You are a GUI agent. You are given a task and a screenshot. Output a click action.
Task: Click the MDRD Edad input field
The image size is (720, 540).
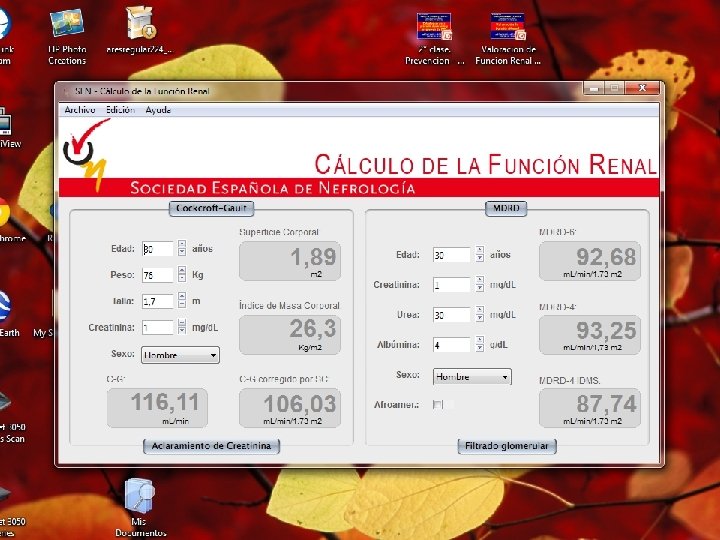[451, 255]
